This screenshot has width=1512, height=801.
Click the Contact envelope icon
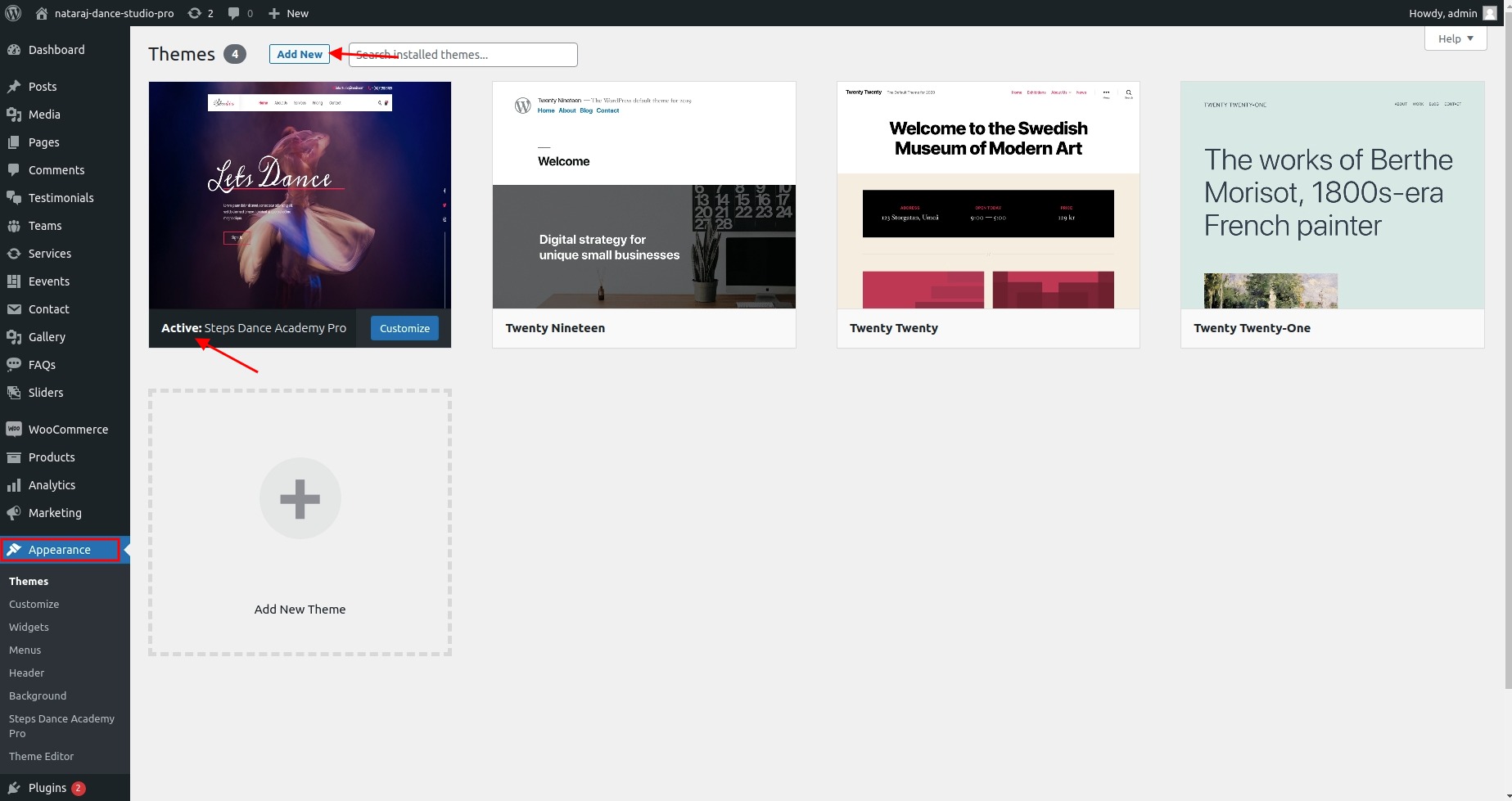point(14,309)
